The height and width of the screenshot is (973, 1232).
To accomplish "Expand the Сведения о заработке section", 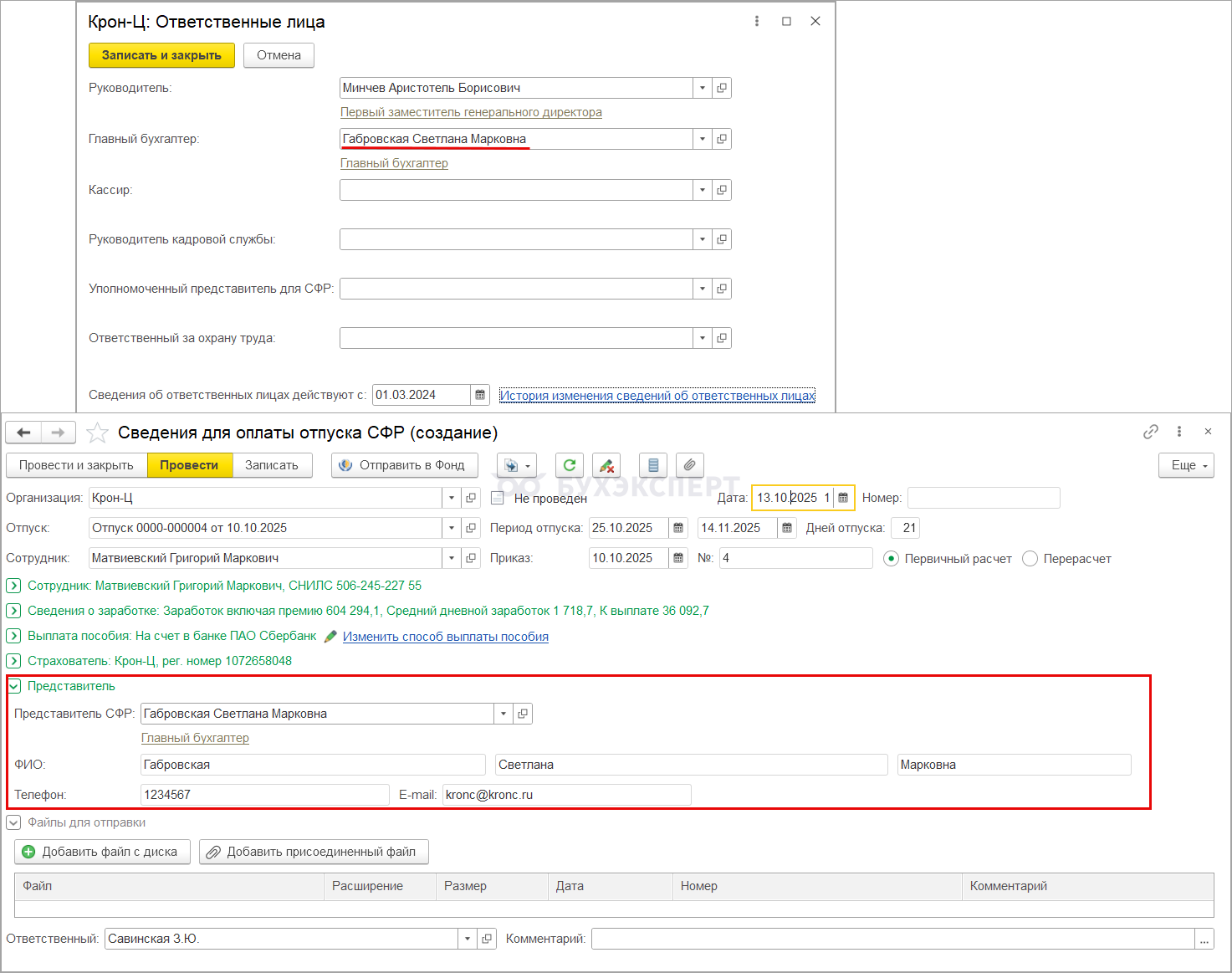I will (14, 611).
